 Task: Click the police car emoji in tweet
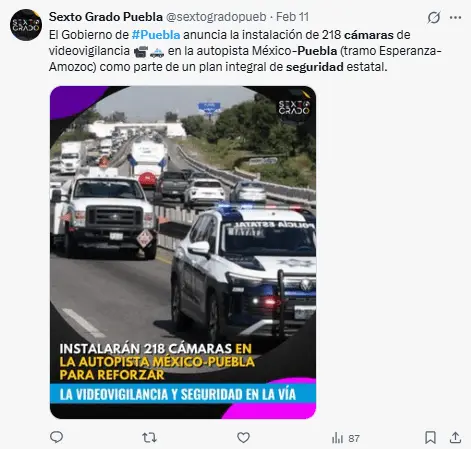157,52
